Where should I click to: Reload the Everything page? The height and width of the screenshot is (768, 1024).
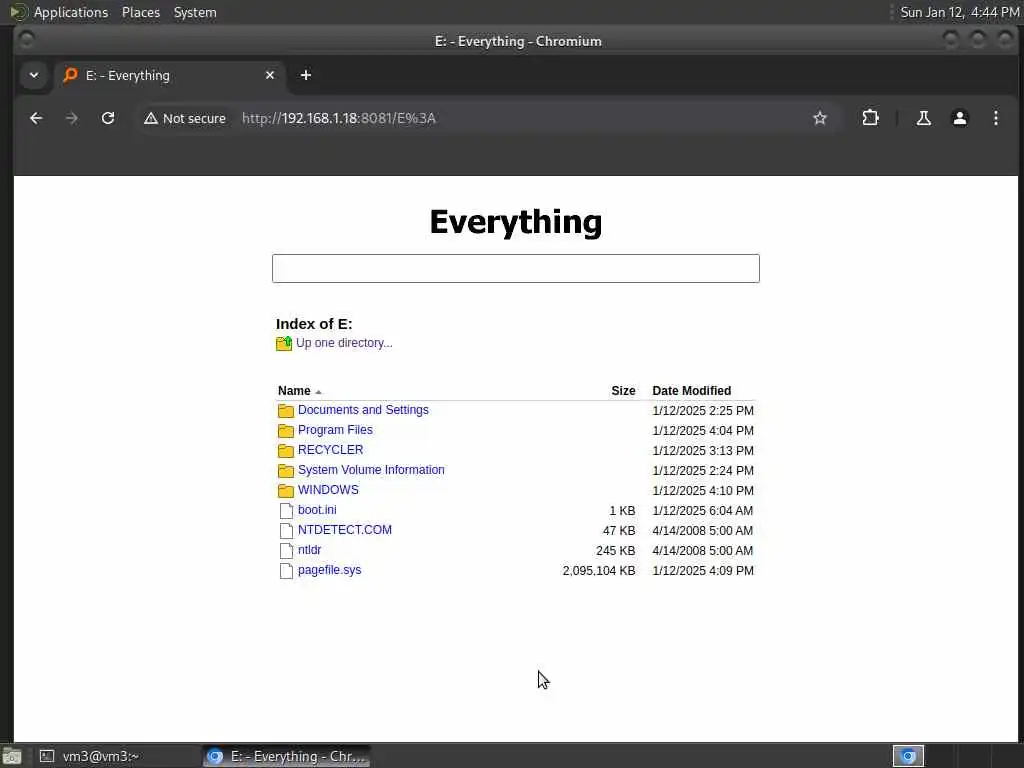coord(108,118)
